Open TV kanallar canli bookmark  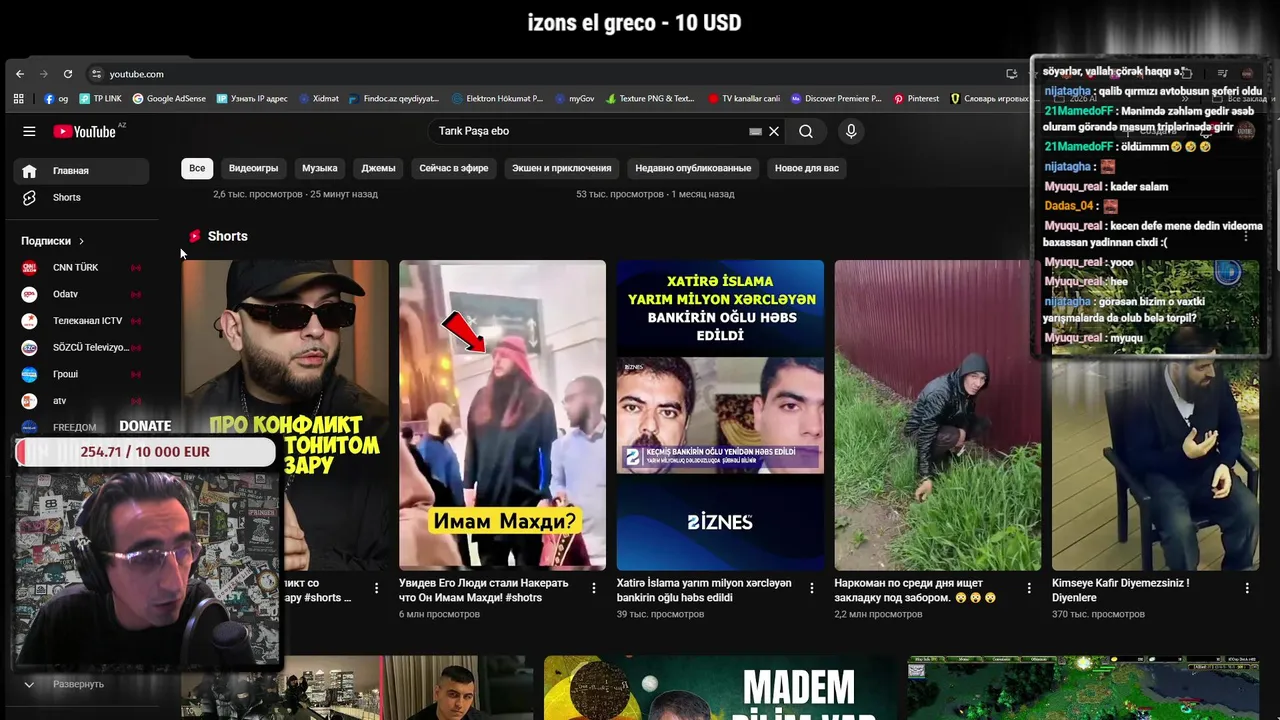(x=744, y=99)
